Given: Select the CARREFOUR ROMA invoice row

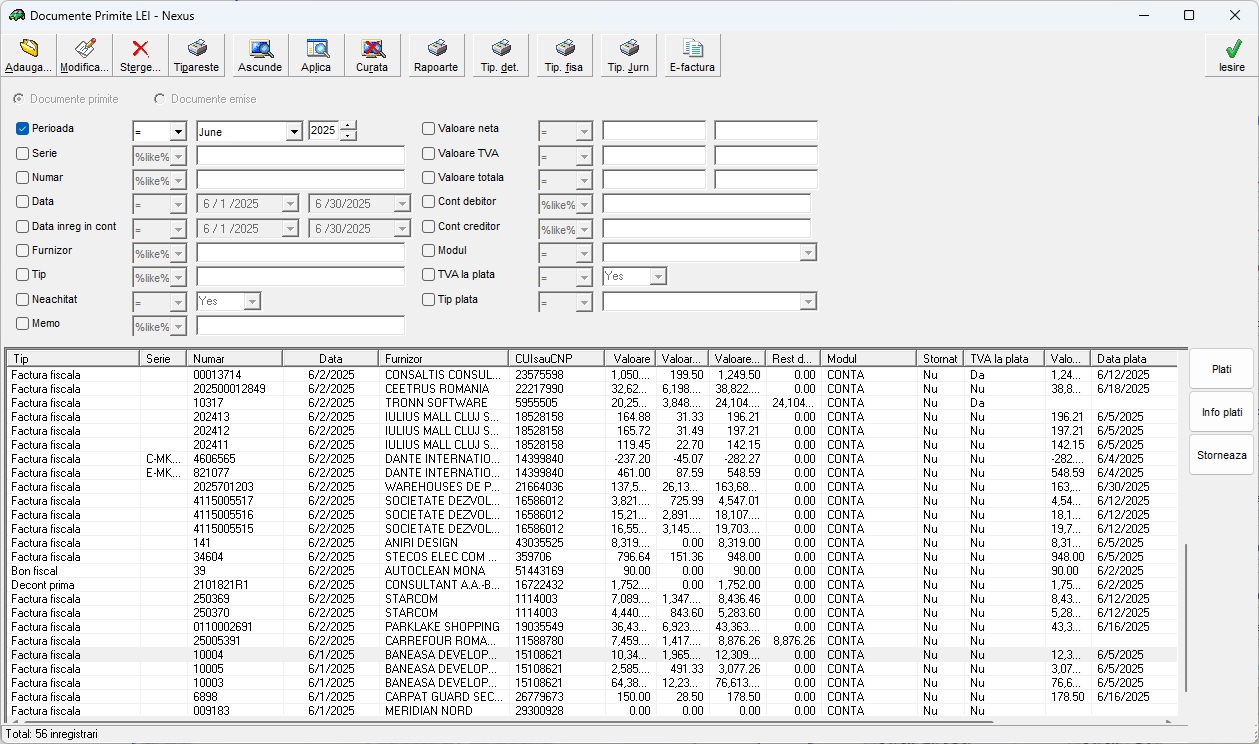Looking at the screenshot, I should click(x=440, y=641).
